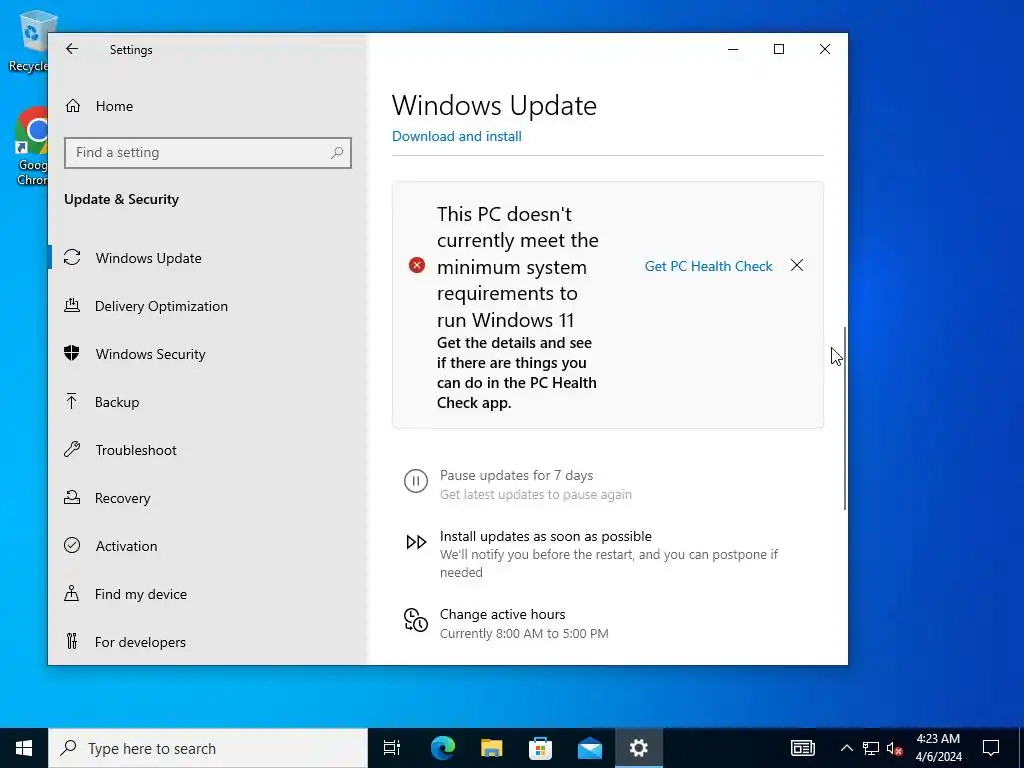This screenshot has width=1024, height=768.
Task: Open the Action Center notifications icon
Action: (x=991, y=748)
